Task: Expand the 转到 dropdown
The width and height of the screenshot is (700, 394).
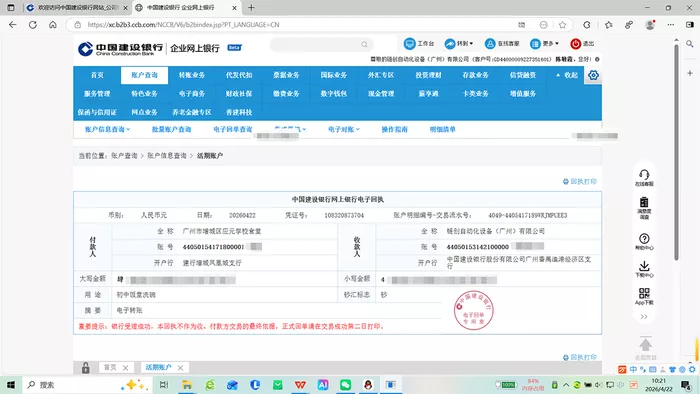Action: pyautogui.click(x=458, y=43)
